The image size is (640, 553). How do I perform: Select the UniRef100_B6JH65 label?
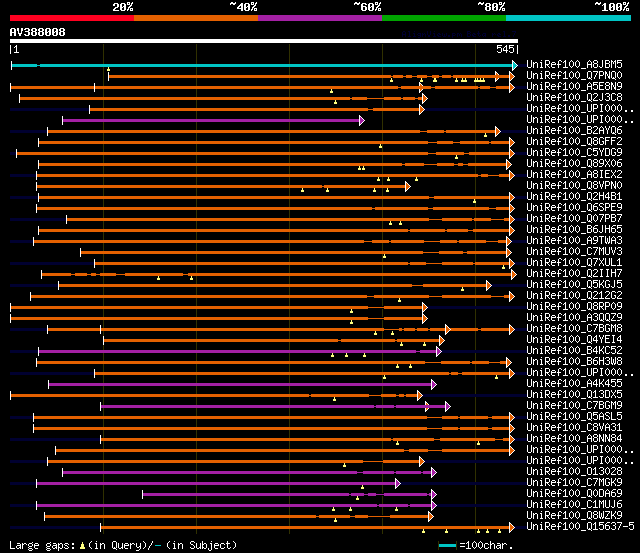(574, 230)
